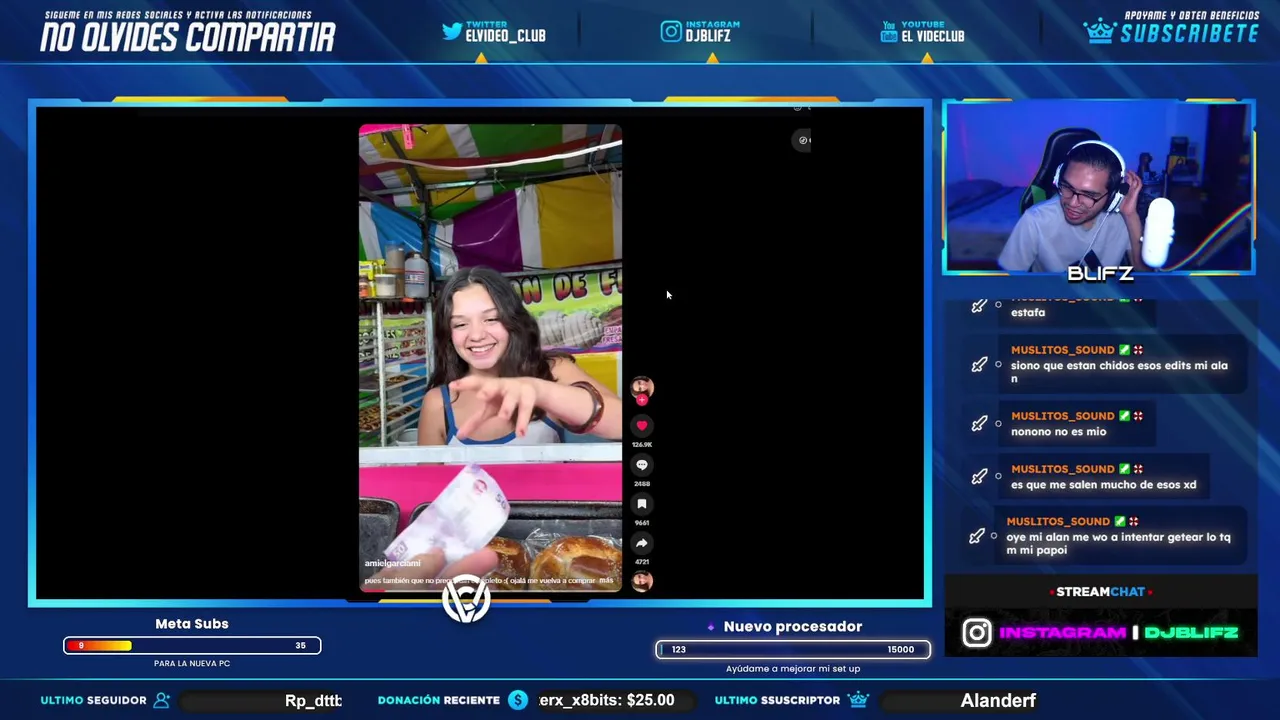The width and height of the screenshot is (1280, 720).
Task: Click the bits dollar icon near donation
Action: pyautogui.click(x=517, y=700)
